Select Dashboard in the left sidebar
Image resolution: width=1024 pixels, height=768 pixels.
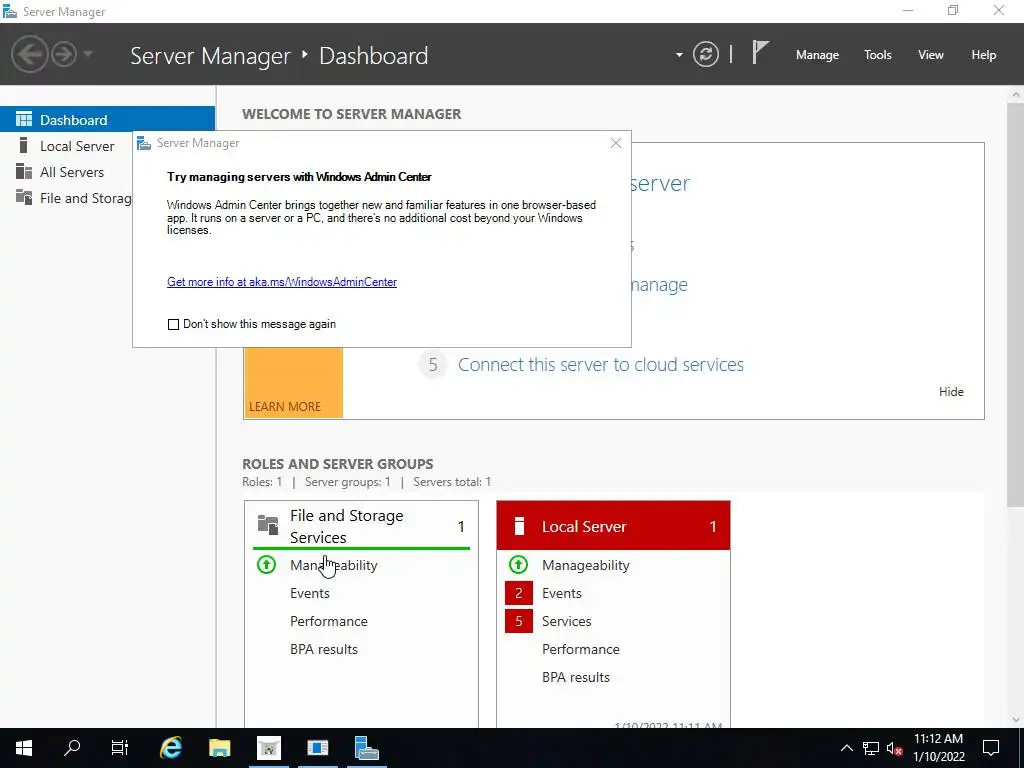click(x=107, y=120)
